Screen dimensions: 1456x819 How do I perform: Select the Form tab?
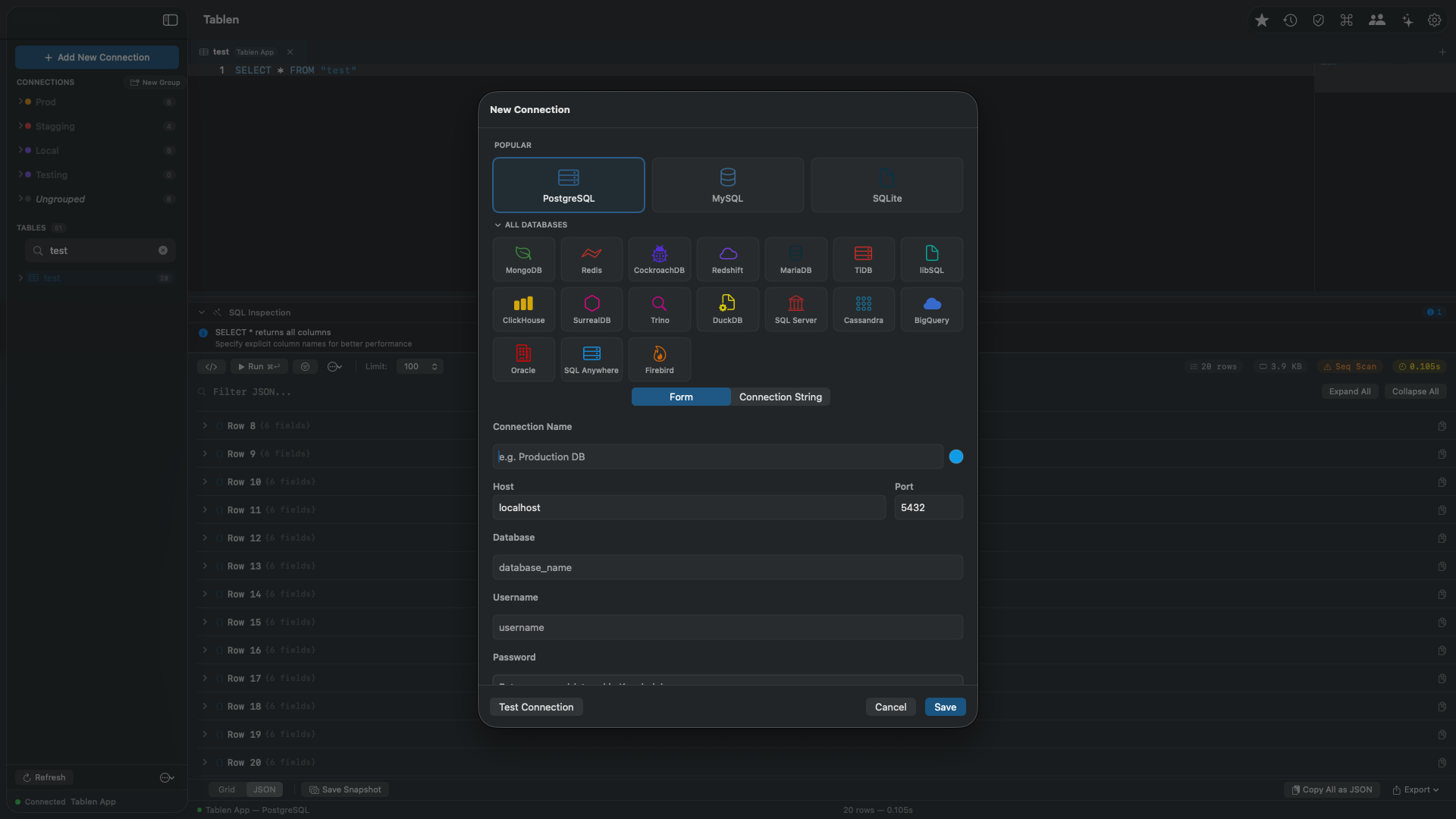(680, 397)
